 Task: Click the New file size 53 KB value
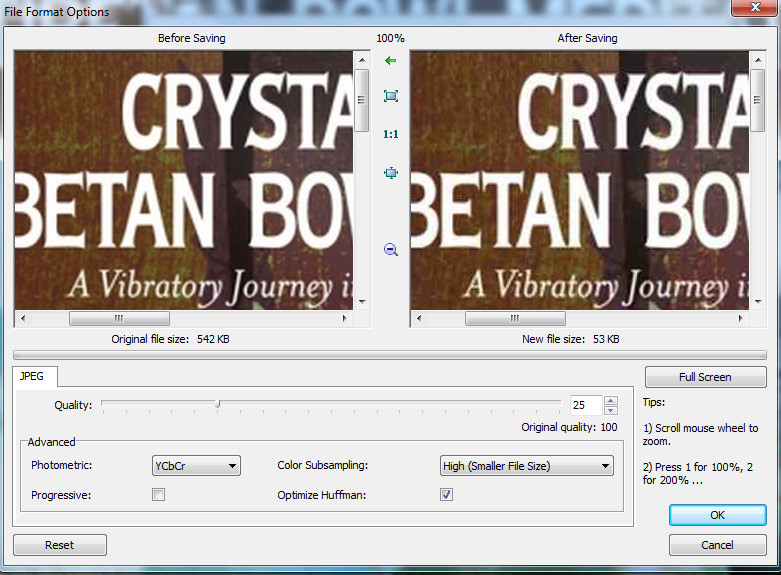(606, 339)
